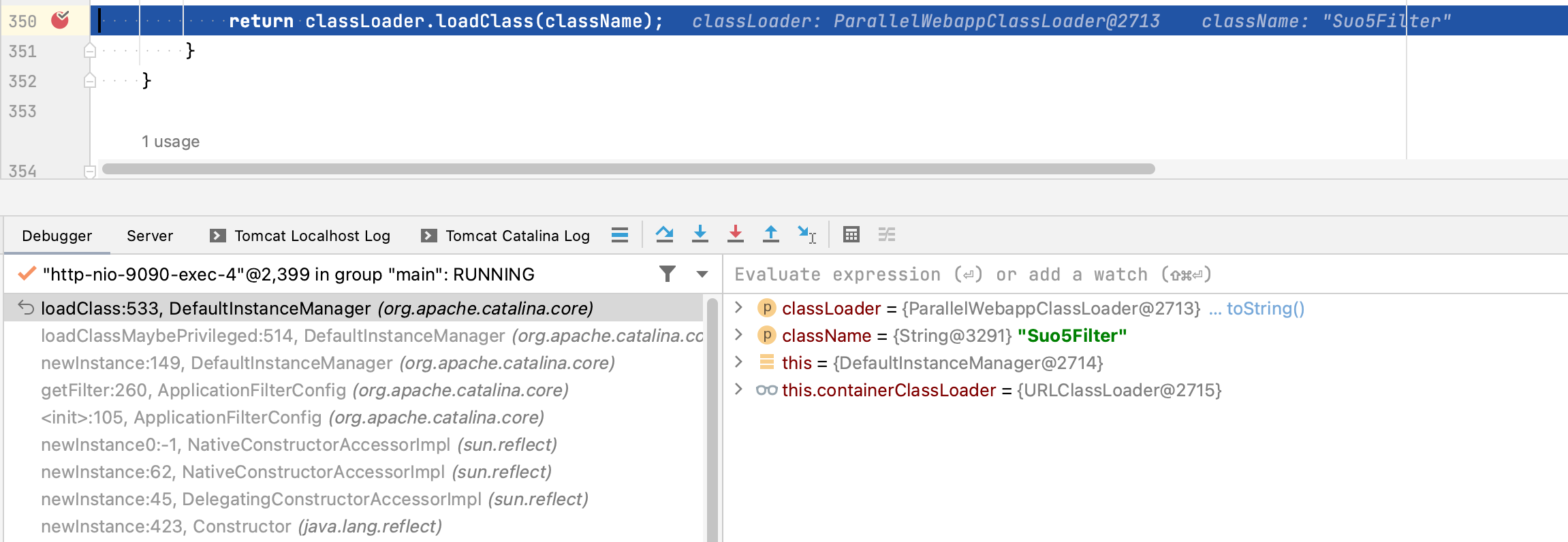Click the Evaluate expression input field
This screenshot has width=1568, height=542.
1144,274
